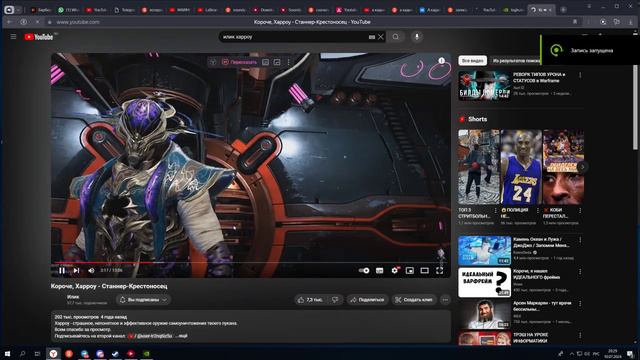Click the www.youtube.com address field
Screen dimensions: 640x360
coord(78,22)
